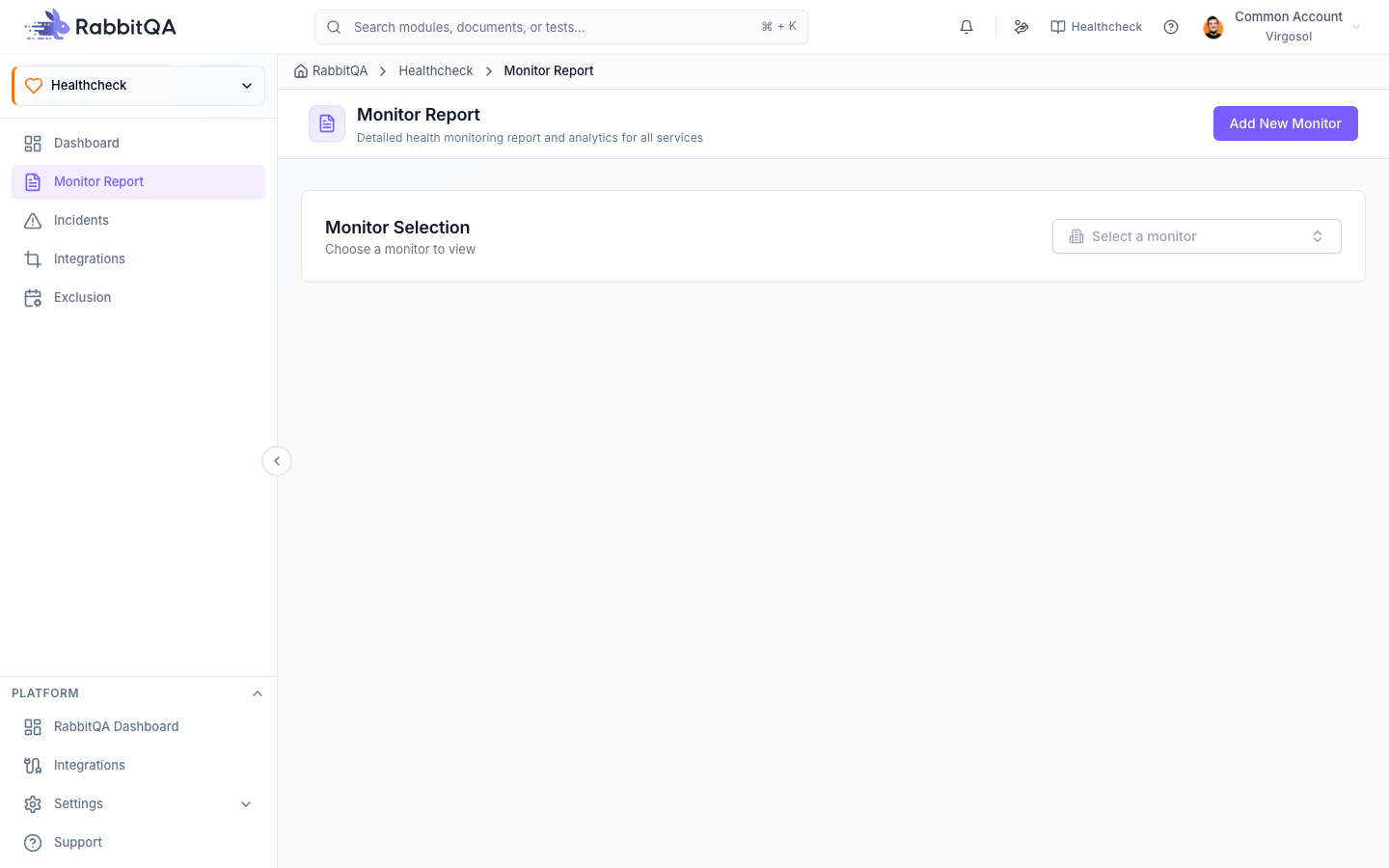Open the Exclusion menu item
The width and height of the screenshot is (1389, 868).
click(138, 298)
